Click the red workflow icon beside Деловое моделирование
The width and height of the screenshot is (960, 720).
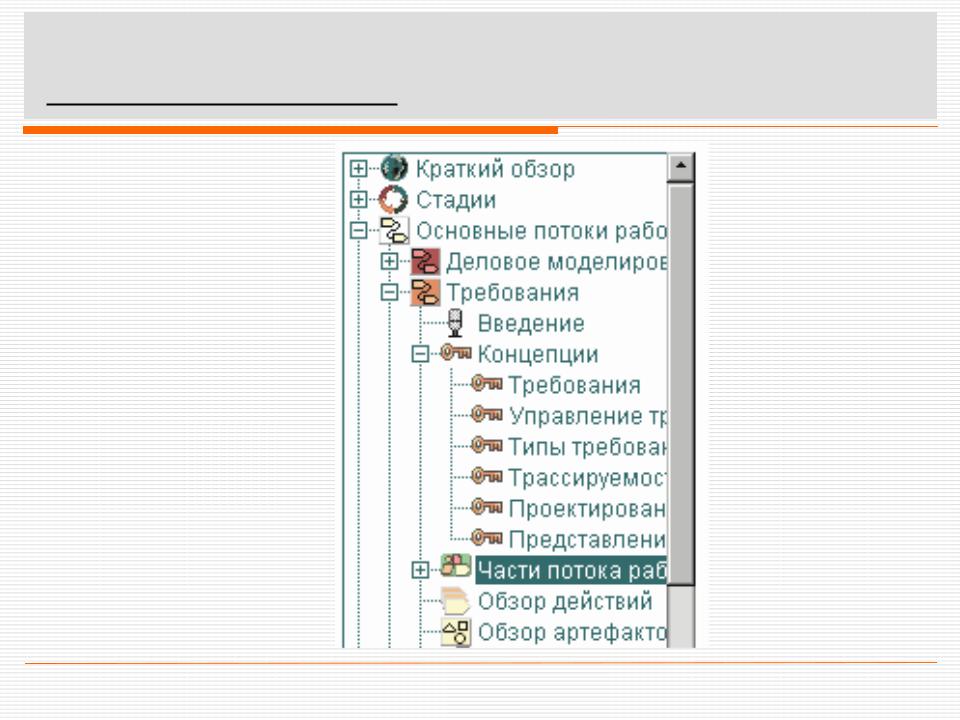pos(425,261)
